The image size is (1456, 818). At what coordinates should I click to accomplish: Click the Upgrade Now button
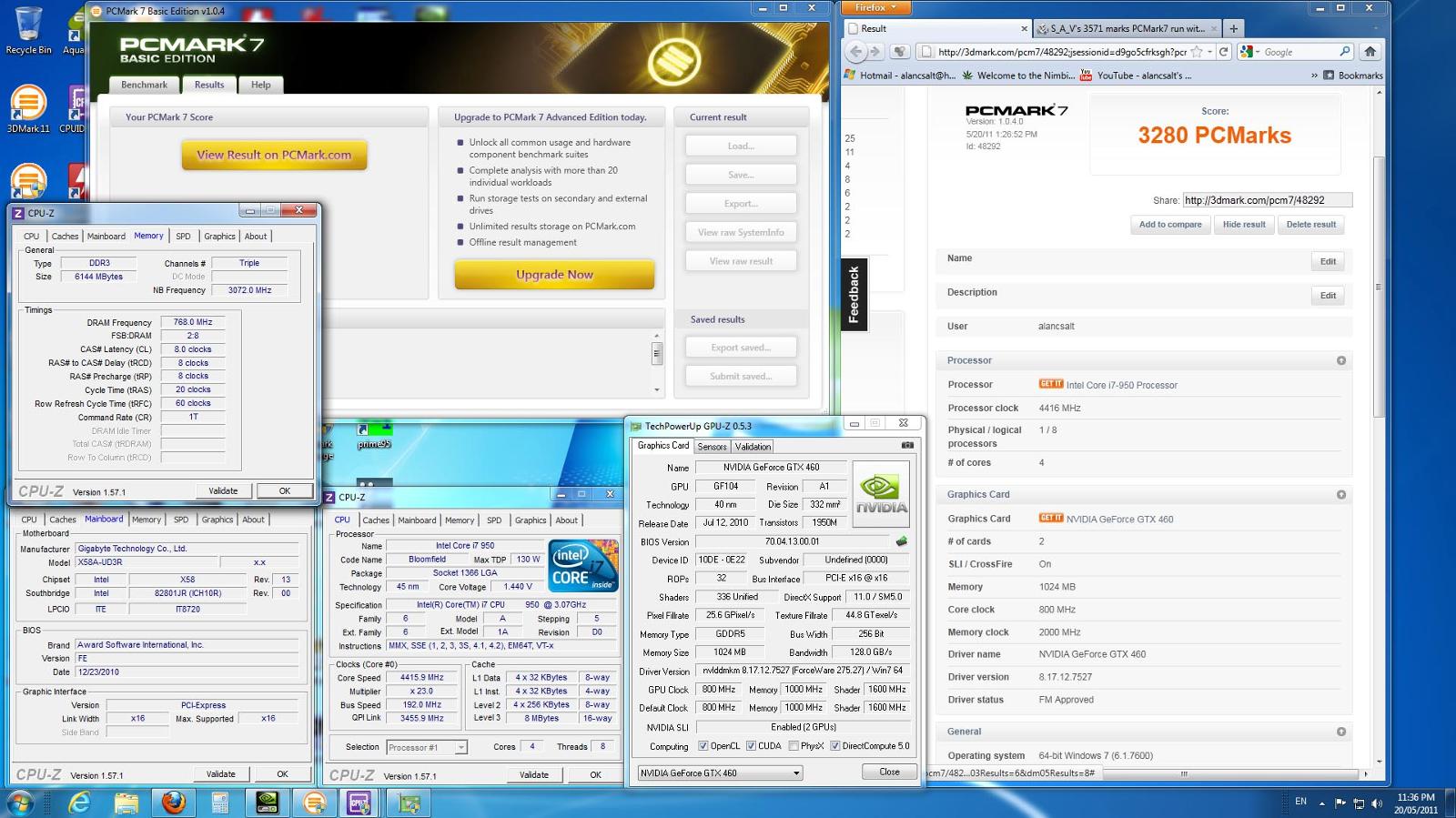pos(554,274)
